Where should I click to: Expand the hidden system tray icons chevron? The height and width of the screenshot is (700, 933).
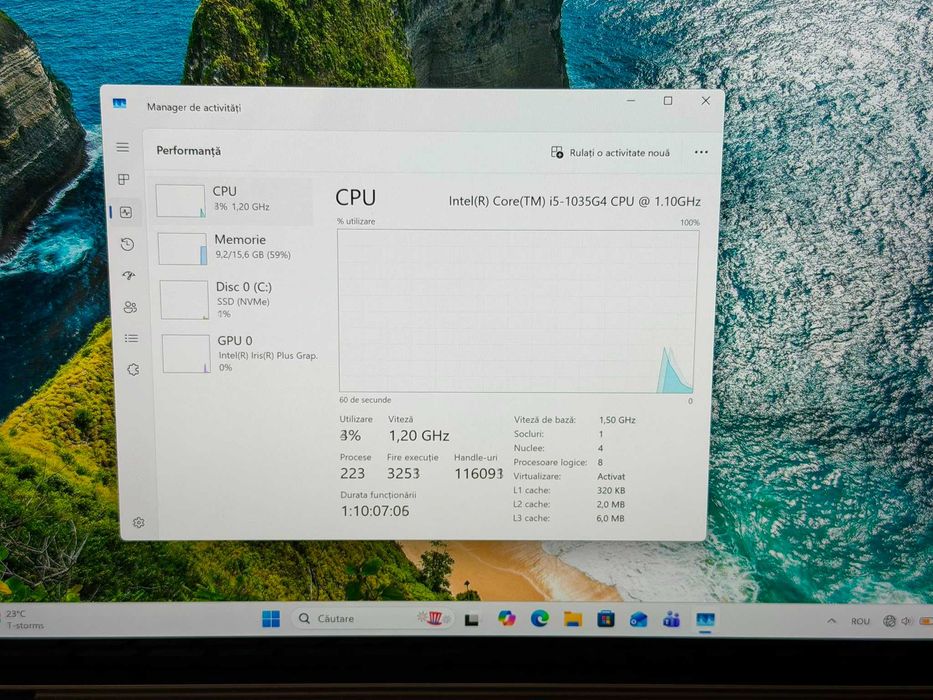831,621
